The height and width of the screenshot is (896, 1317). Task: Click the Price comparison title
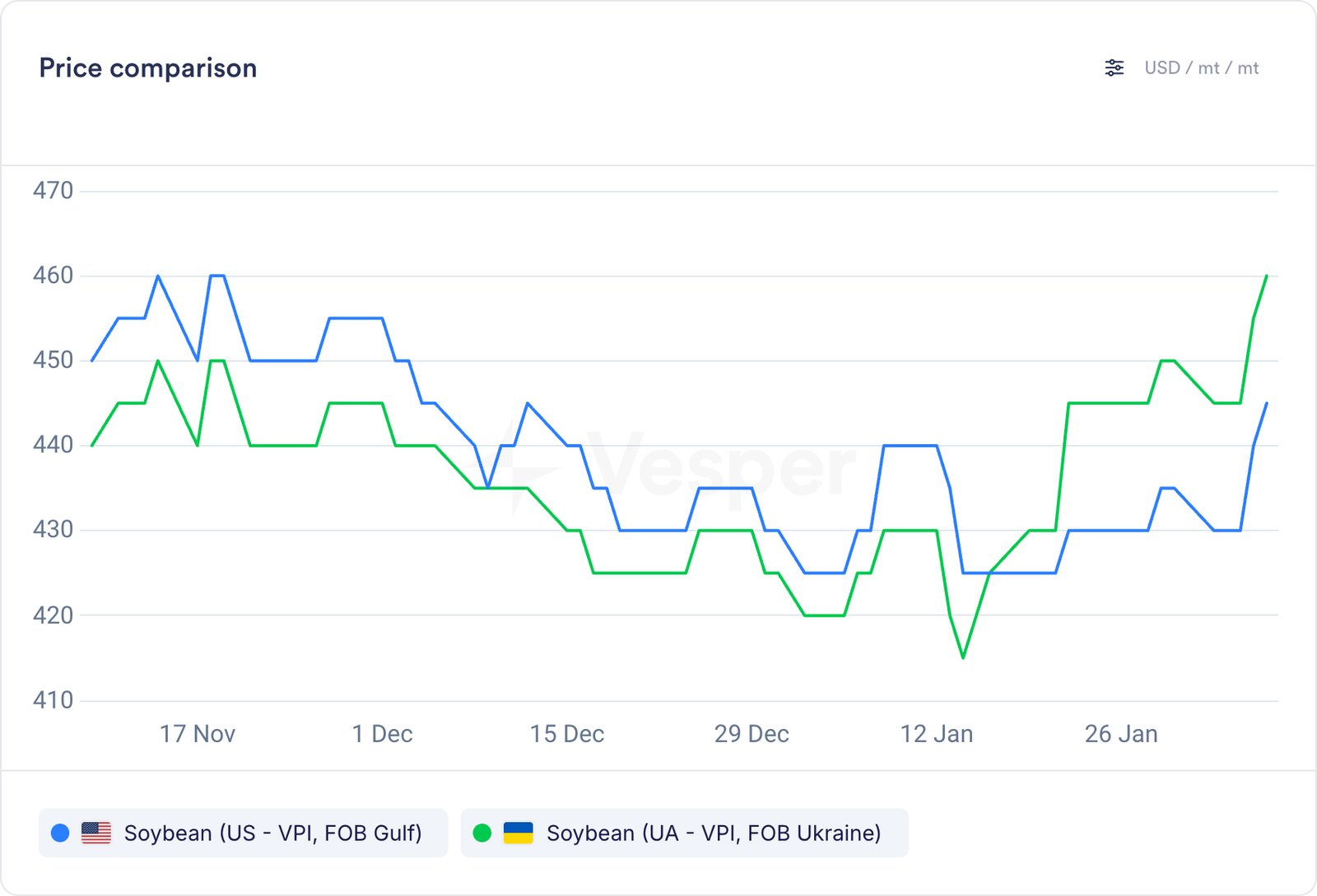pyautogui.click(x=148, y=68)
